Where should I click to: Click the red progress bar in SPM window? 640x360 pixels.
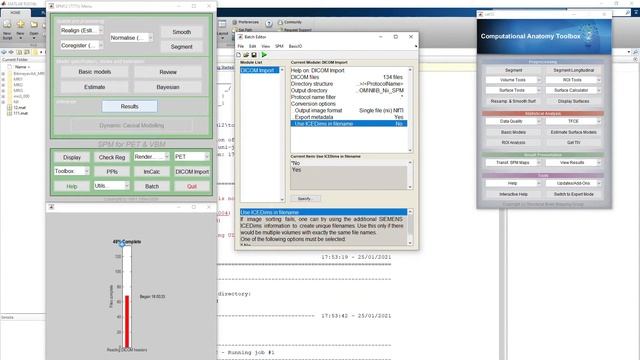coord(127,321)
